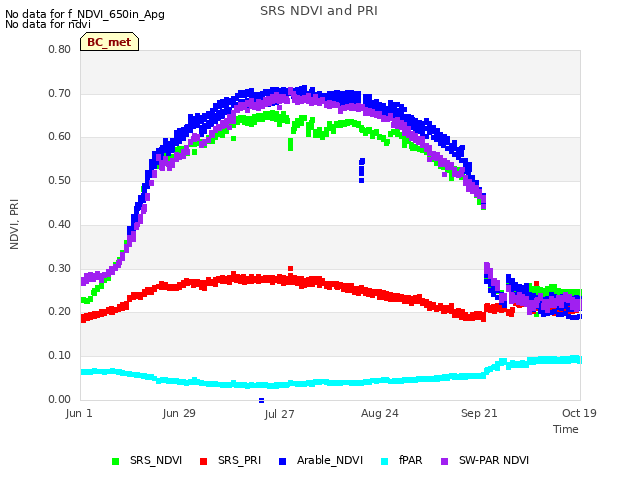
Task: Click the green SRS_NDVI legend swatch
Action: pos(116,461)
